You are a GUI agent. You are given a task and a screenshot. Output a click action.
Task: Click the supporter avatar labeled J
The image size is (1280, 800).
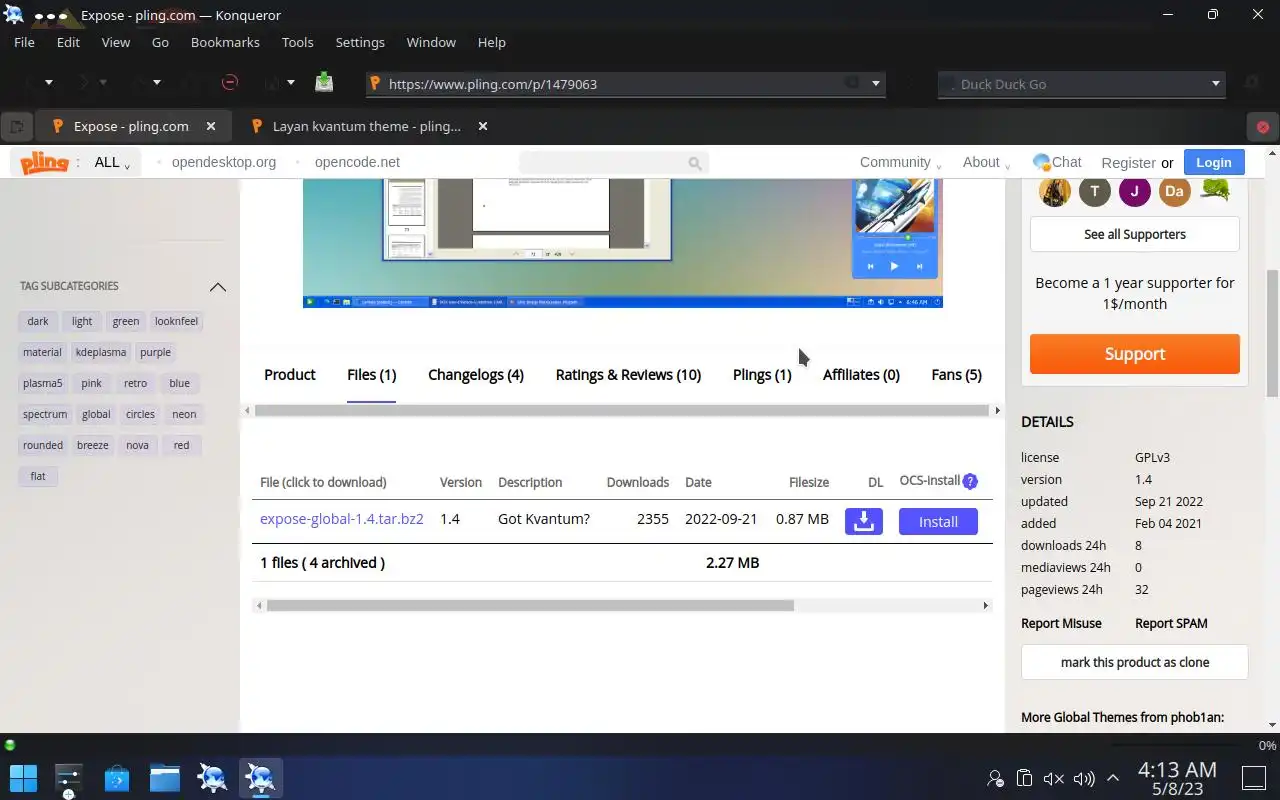click(x=1135, y=191)
